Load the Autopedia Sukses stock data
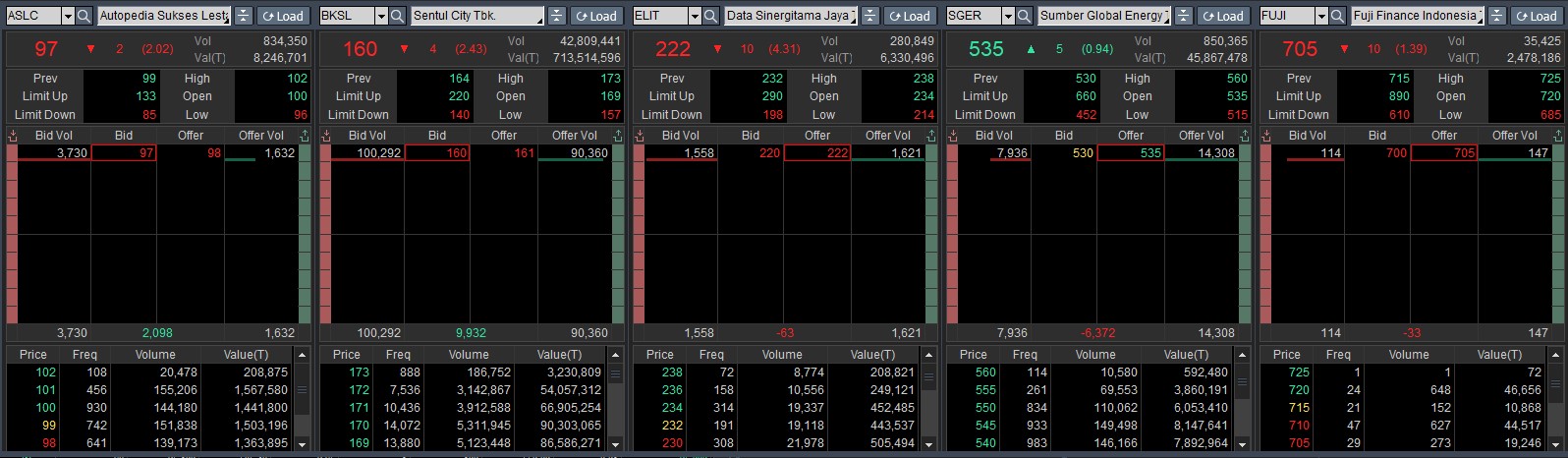 pyautogui.click(x=283, y=16)
